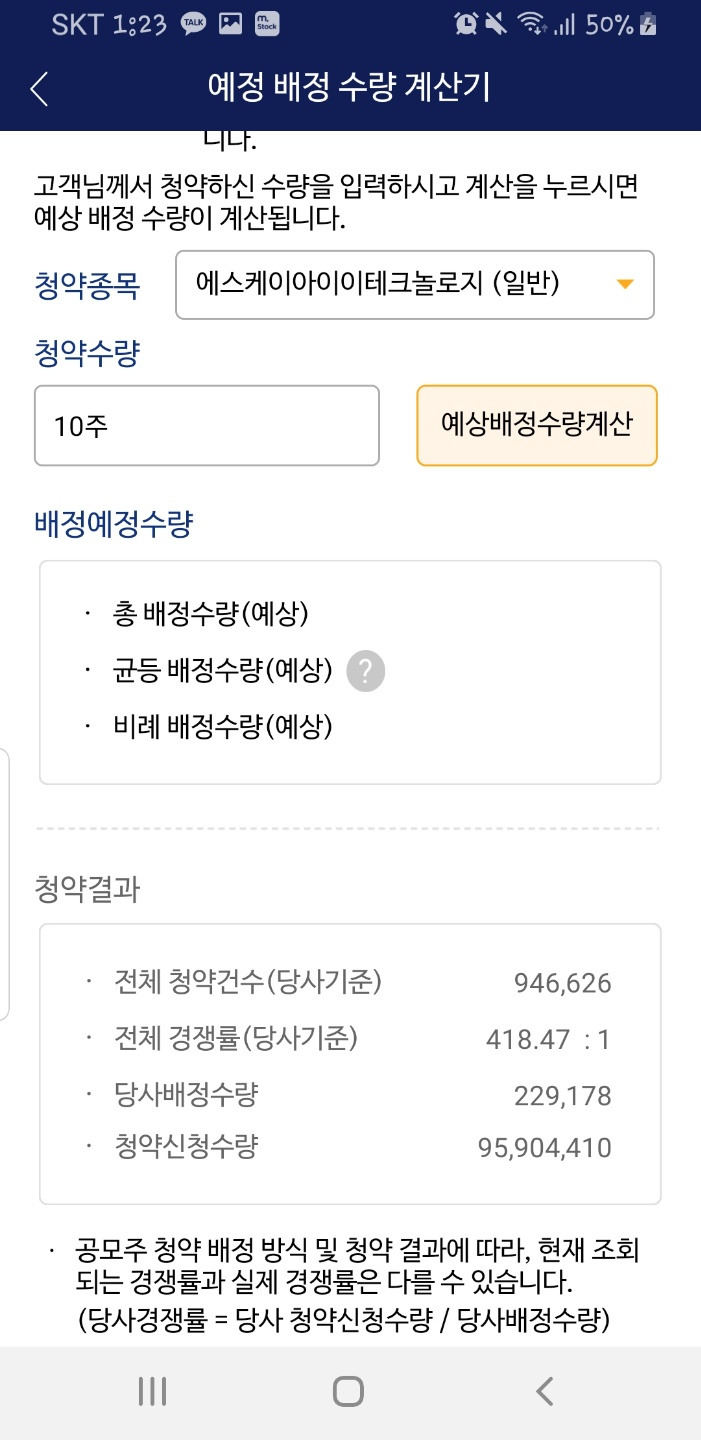
Task: Open the KakaoTalk notification icon
Action: click(194, 24)
